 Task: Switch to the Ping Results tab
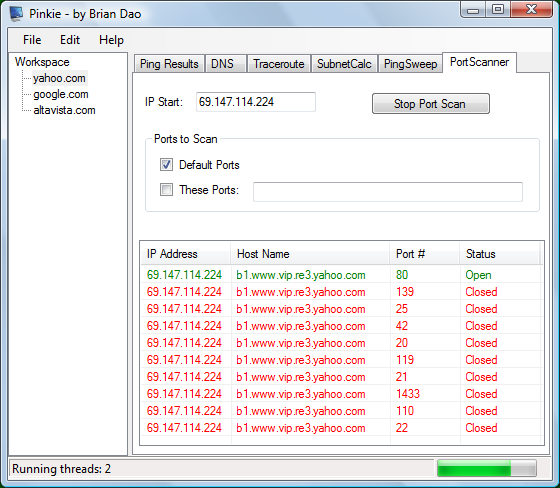[169, 64]
